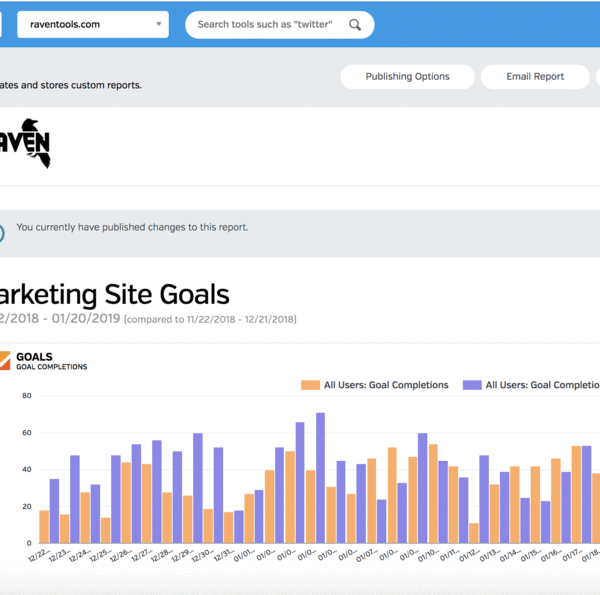Click the purple legend swatch for Goal Completions
600x595 pixels.
470,385
